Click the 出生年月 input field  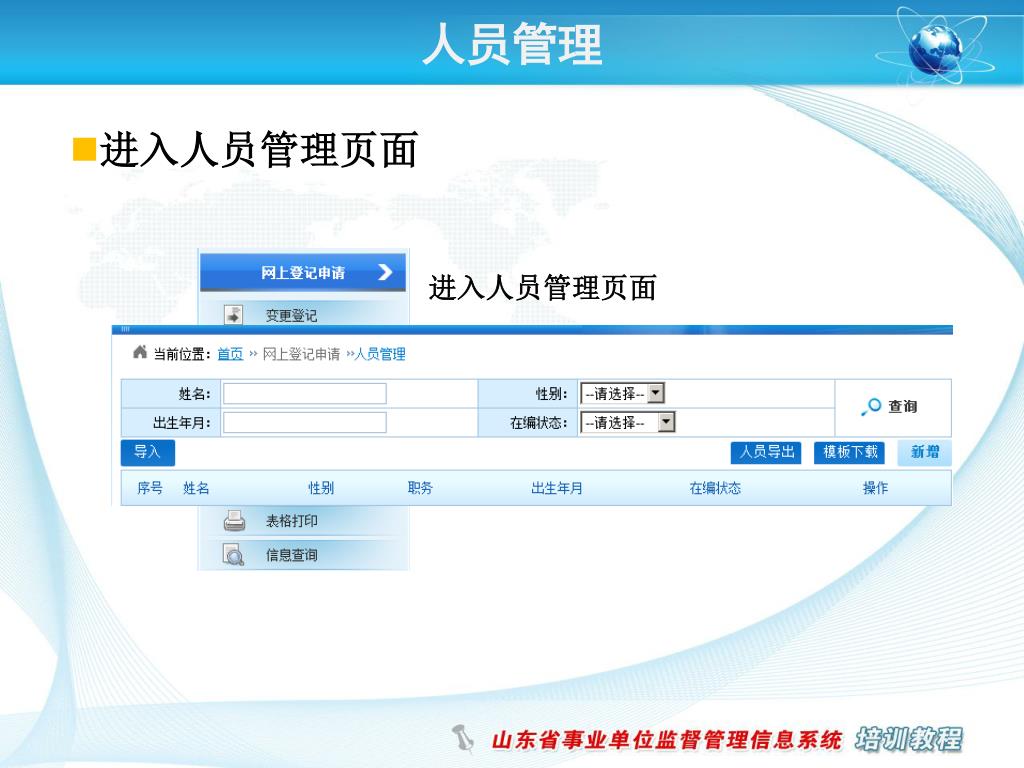[305, 423]
